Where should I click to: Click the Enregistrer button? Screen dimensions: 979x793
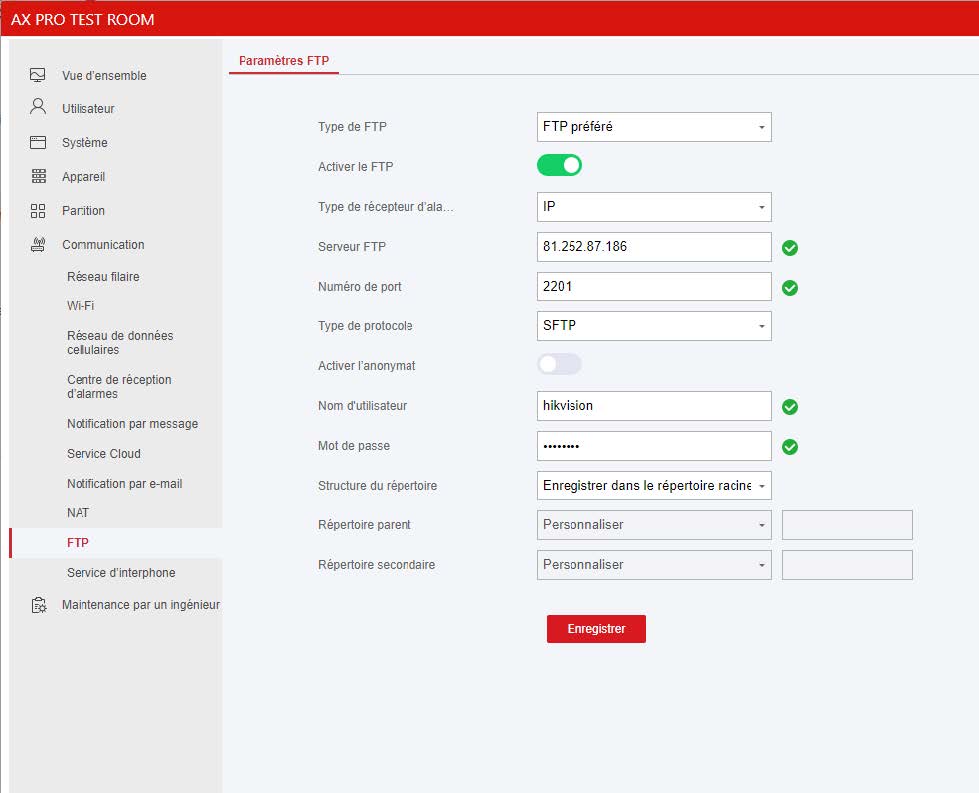595,628
